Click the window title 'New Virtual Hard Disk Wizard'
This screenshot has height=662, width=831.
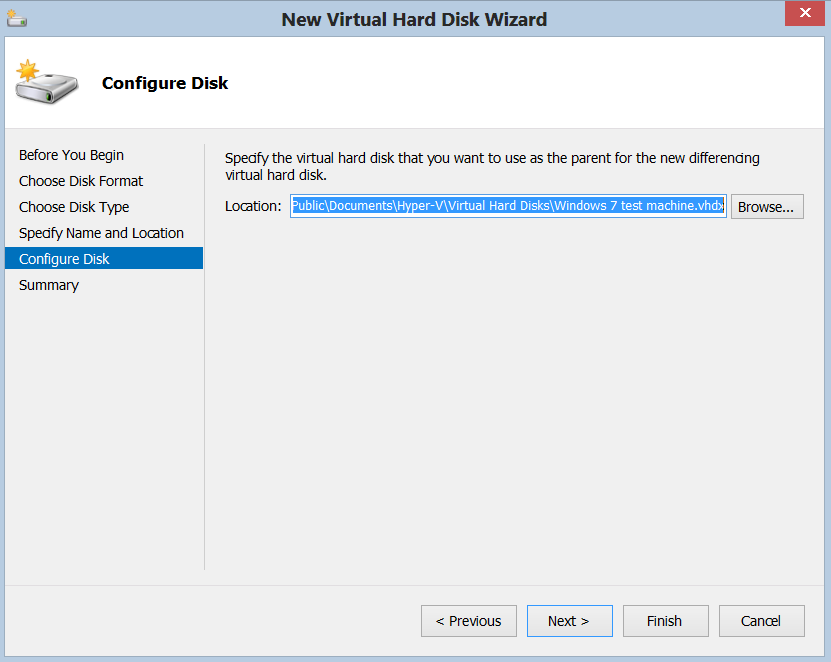tap(414, 20)
